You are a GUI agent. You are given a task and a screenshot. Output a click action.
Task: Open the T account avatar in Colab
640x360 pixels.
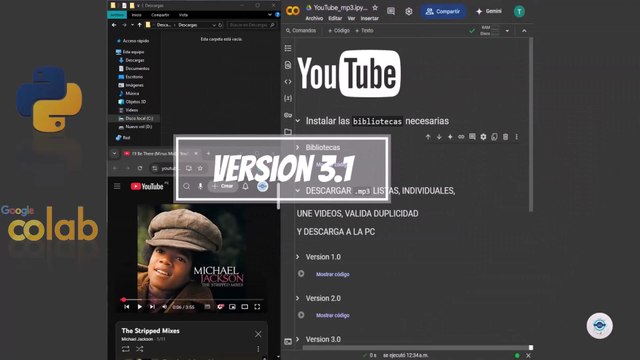click(519, 11)
